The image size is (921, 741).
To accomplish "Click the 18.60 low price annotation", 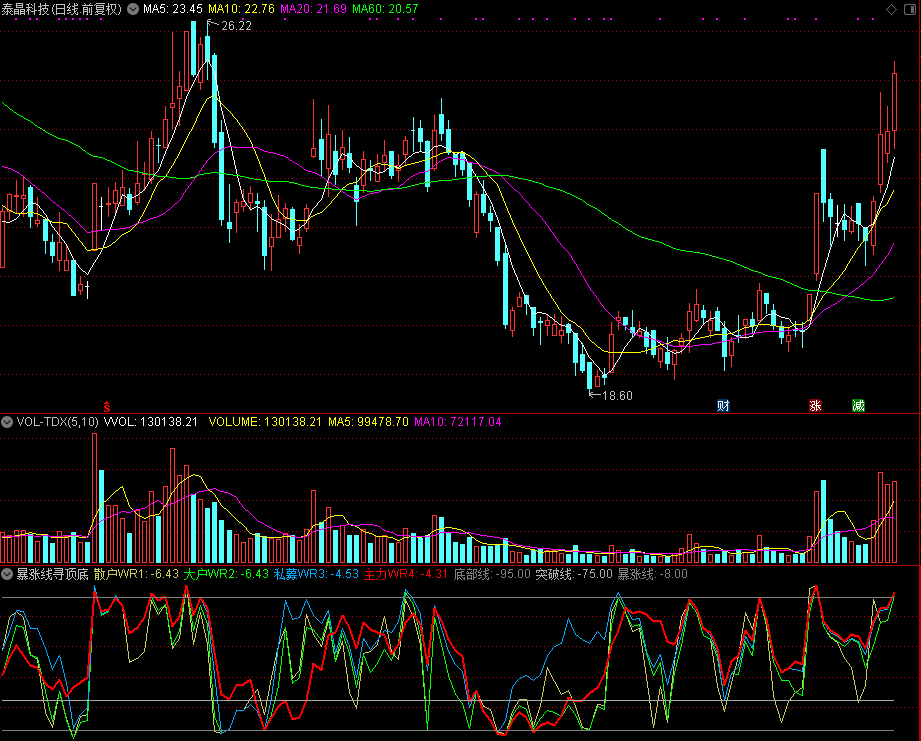I will pos(617,396).
